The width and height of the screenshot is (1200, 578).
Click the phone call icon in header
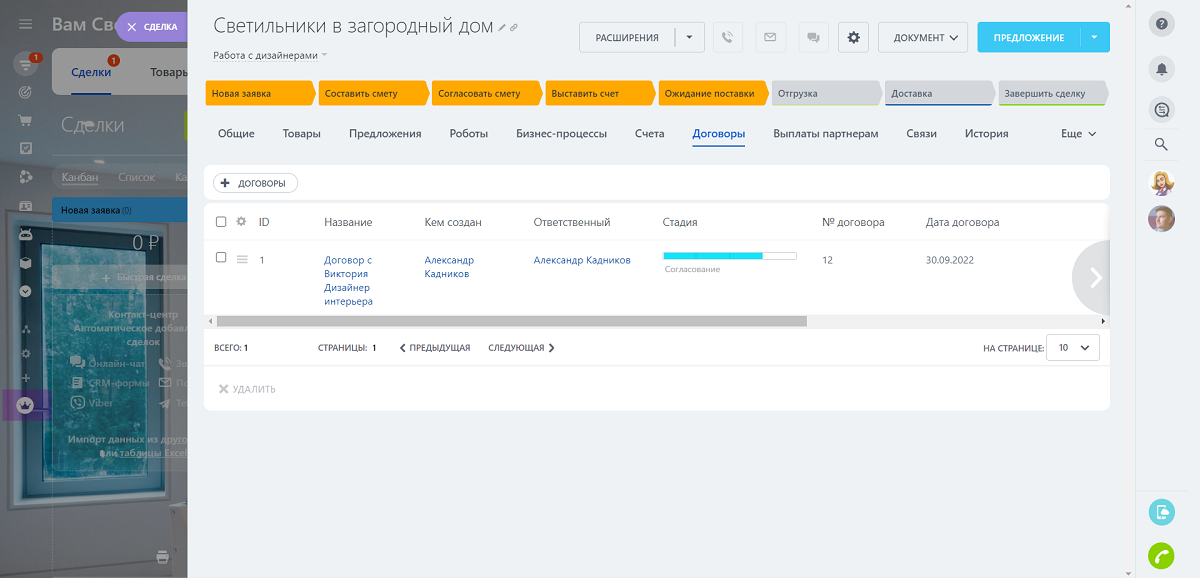point(728,38)
